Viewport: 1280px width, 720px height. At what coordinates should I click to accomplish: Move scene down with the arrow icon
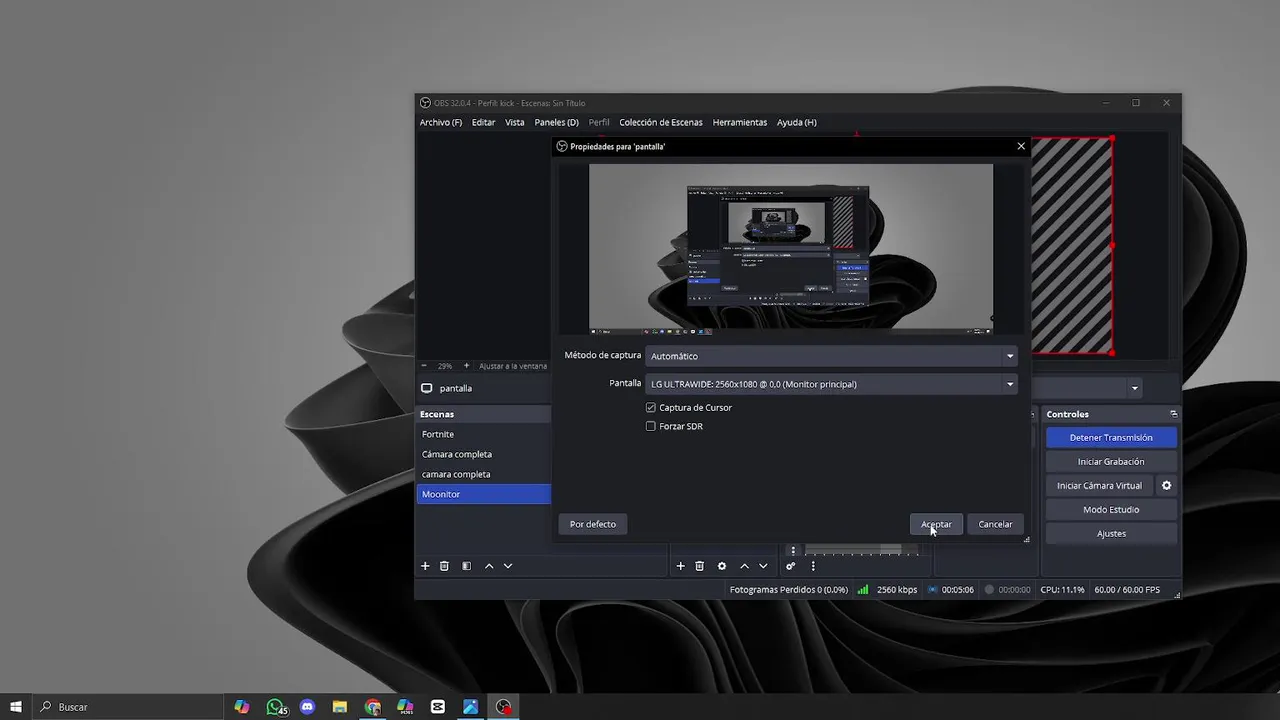point(508,566)
